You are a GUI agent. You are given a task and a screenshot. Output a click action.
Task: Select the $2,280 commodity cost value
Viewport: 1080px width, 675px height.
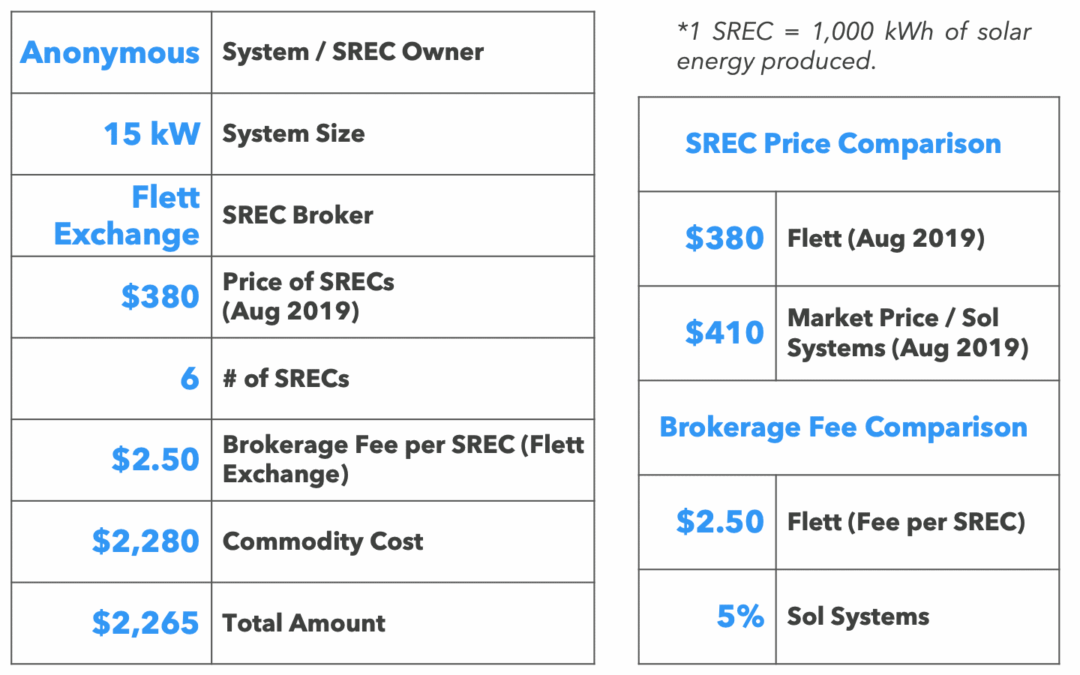pos(146,541)
